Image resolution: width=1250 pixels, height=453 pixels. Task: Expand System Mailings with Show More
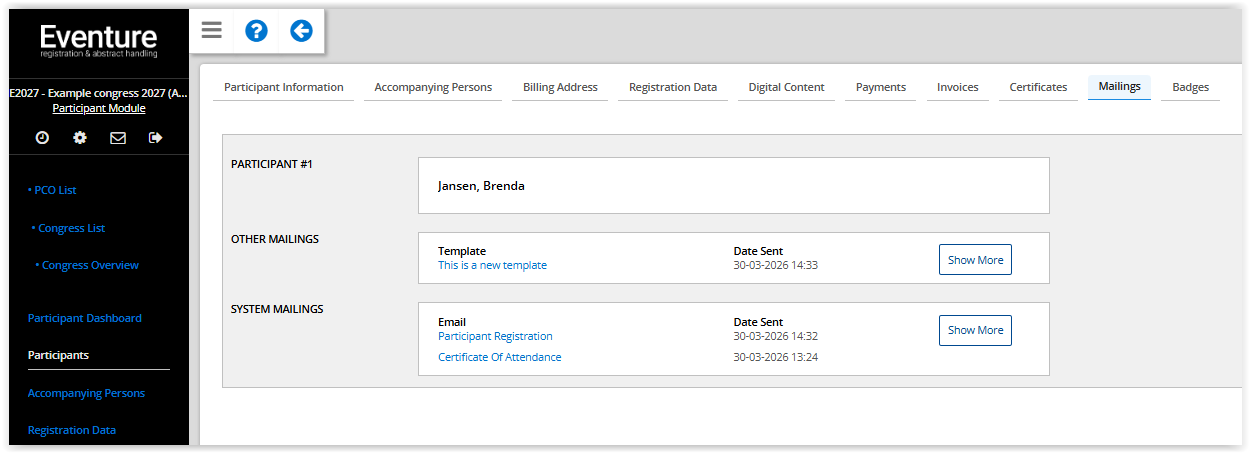[975, 330]
